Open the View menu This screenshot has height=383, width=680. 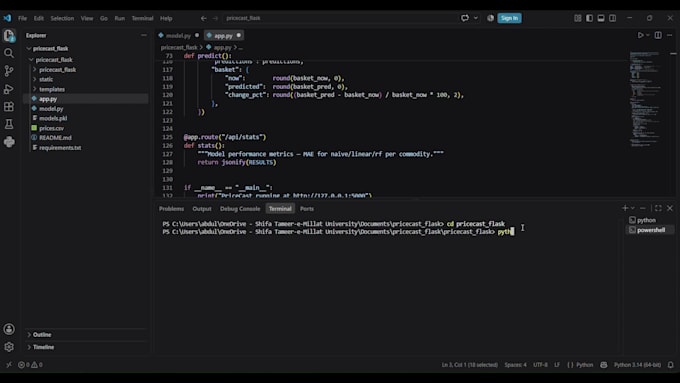[x=87, y=18]
